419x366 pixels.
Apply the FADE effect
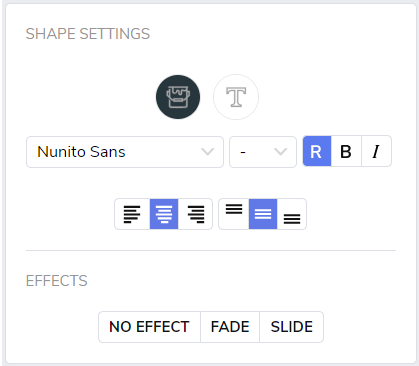click(230, 327)
